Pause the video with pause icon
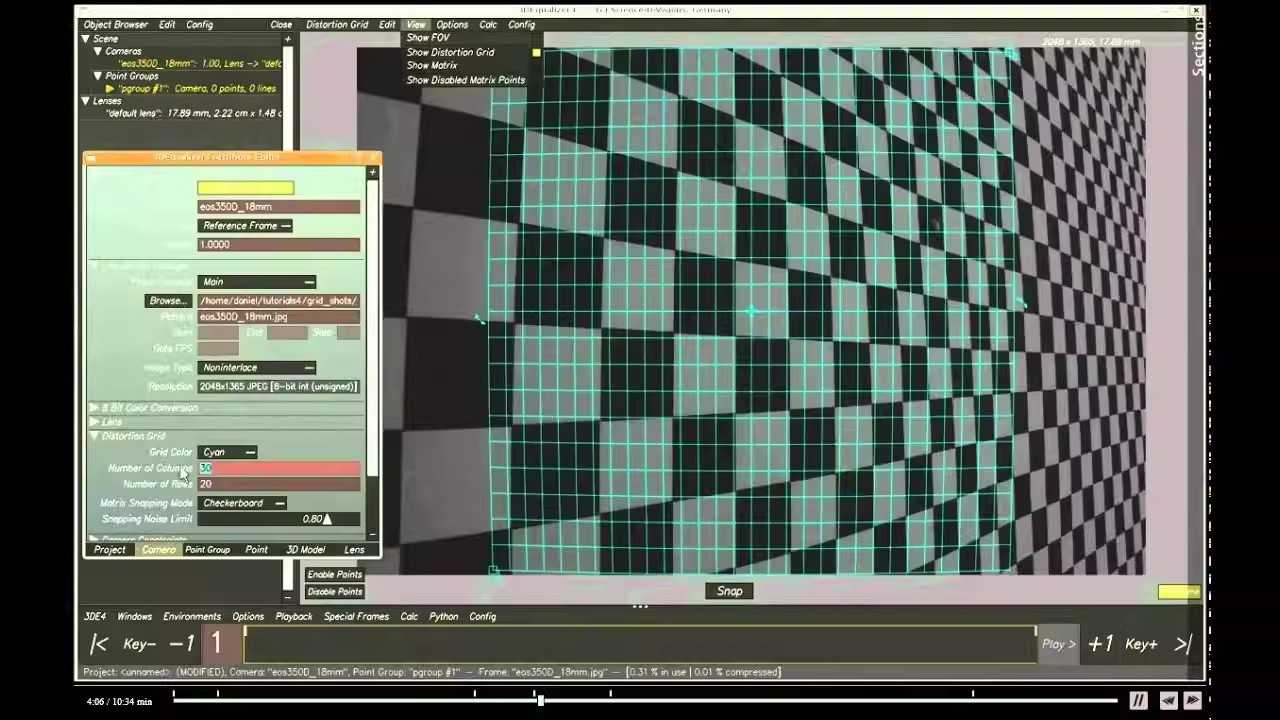Screen dimensions: 1280x720 [1138, 701]
